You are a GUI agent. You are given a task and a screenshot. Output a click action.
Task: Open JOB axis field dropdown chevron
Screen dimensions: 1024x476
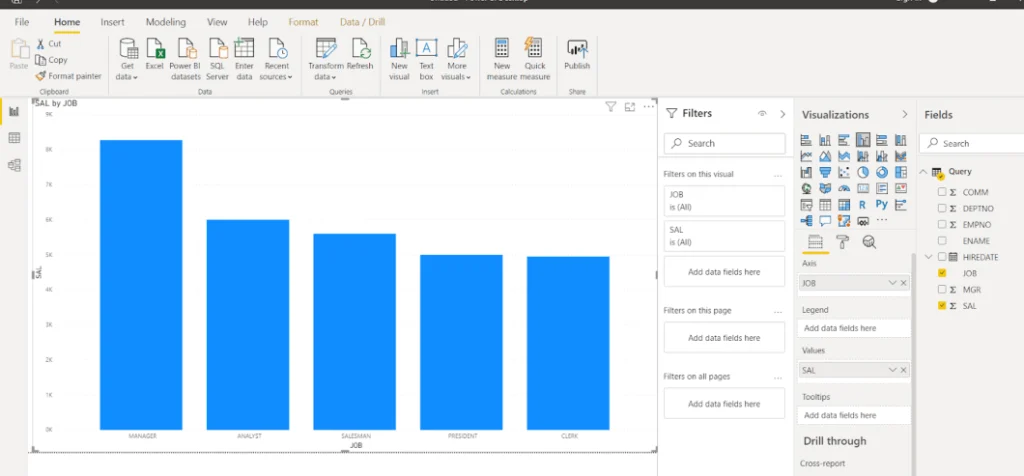coord(892,283)
